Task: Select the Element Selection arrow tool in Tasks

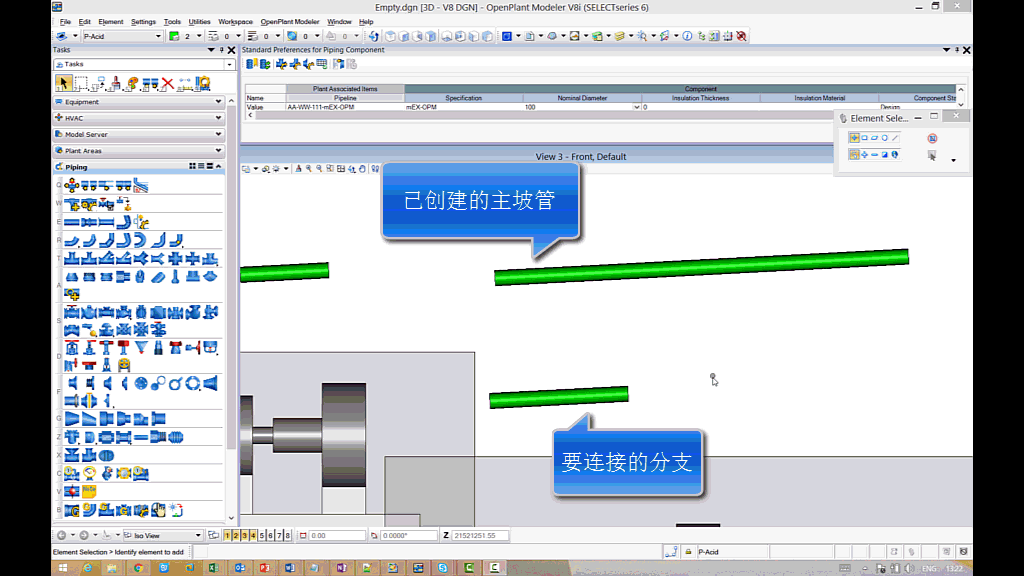Action: (x=63, y=83)
